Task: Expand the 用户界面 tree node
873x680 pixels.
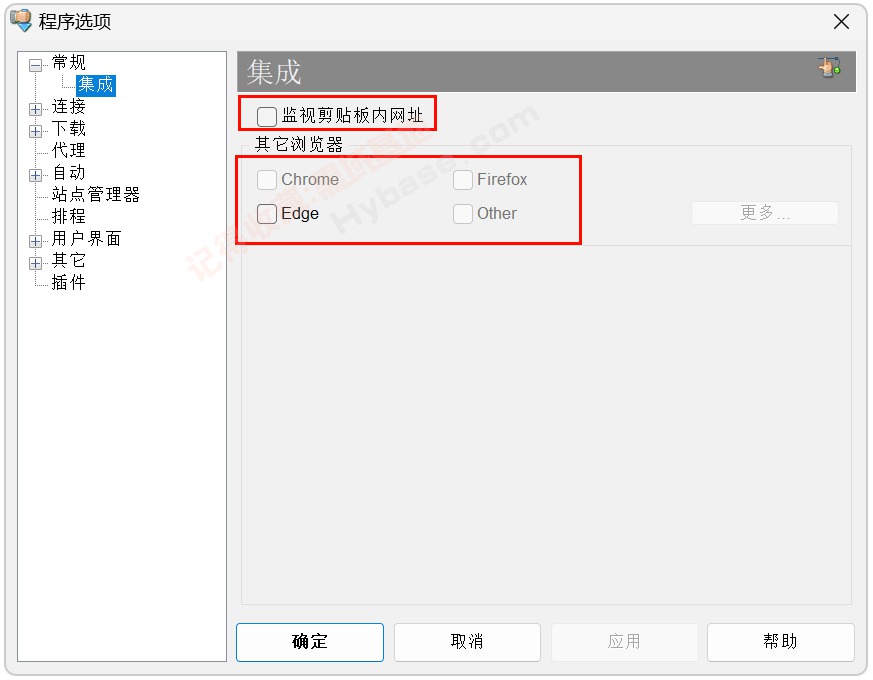Action: (x=34, y=239)
